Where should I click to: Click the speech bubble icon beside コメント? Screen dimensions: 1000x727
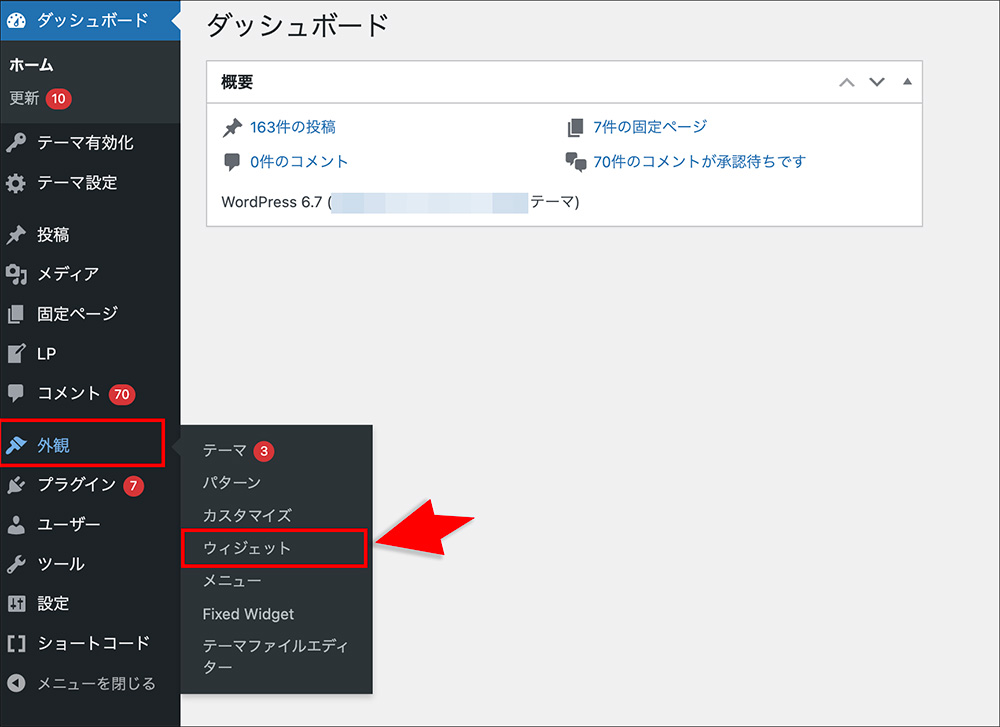tap(16, 393)
